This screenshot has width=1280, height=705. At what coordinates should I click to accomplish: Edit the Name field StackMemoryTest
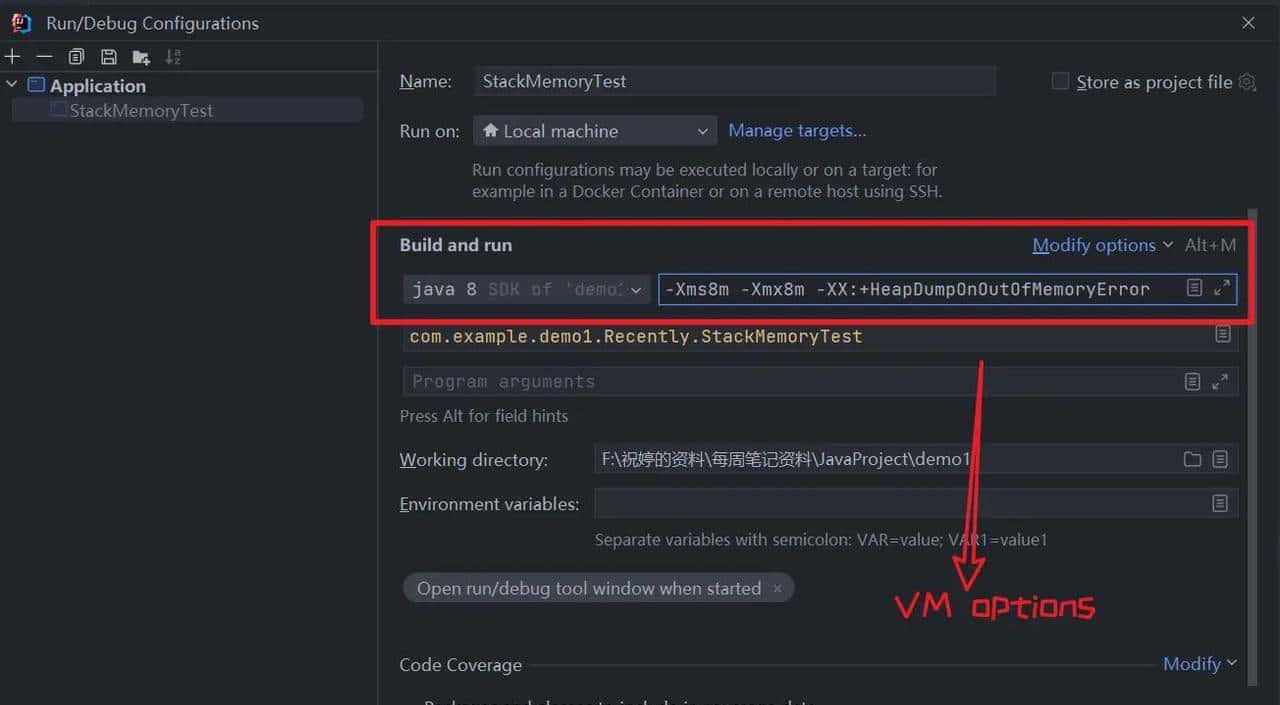click(735, 81)
